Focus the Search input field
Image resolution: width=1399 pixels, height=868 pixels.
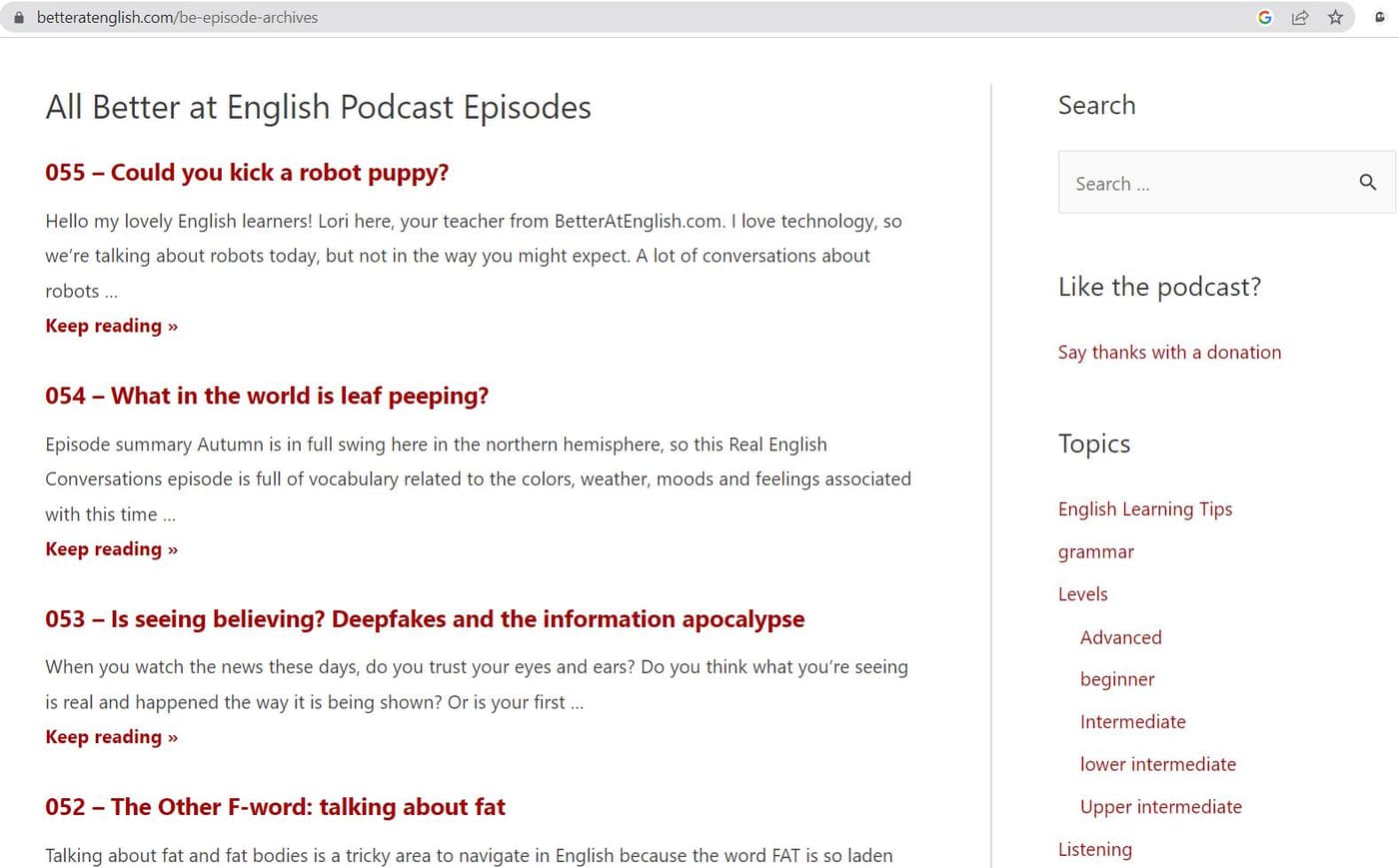1226,182
